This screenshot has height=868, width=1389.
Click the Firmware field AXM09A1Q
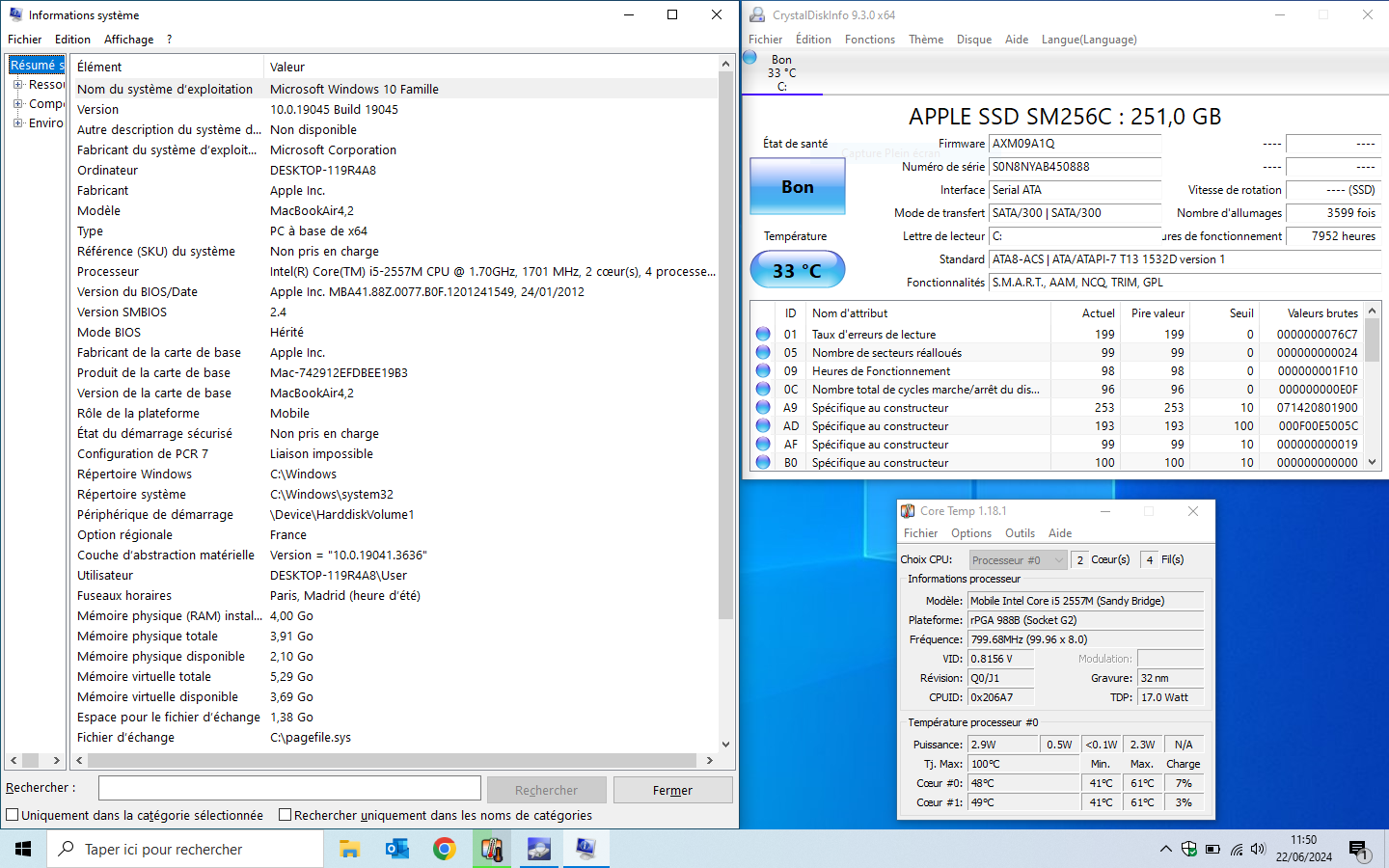(x=1076, y=144)
